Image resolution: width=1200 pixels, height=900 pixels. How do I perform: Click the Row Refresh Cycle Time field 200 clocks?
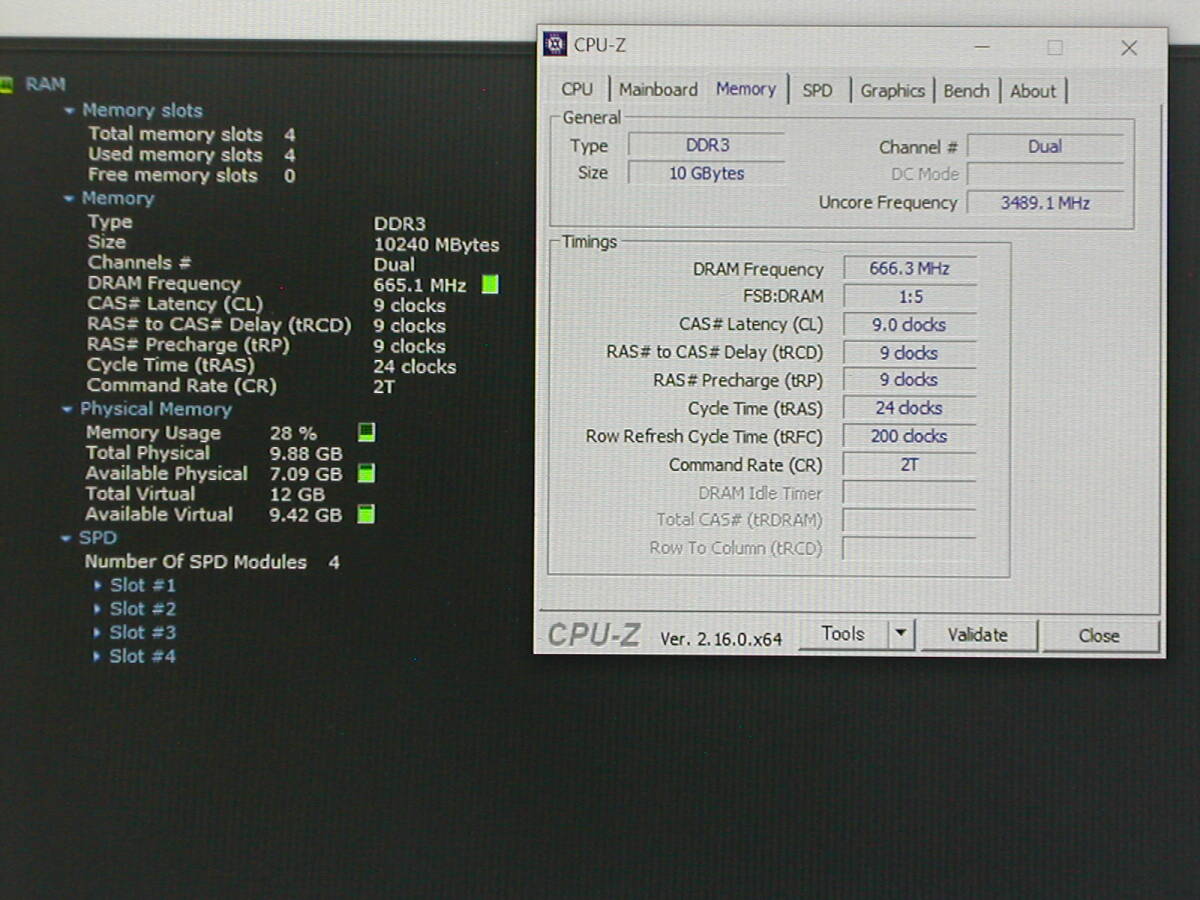pos(909,435)
